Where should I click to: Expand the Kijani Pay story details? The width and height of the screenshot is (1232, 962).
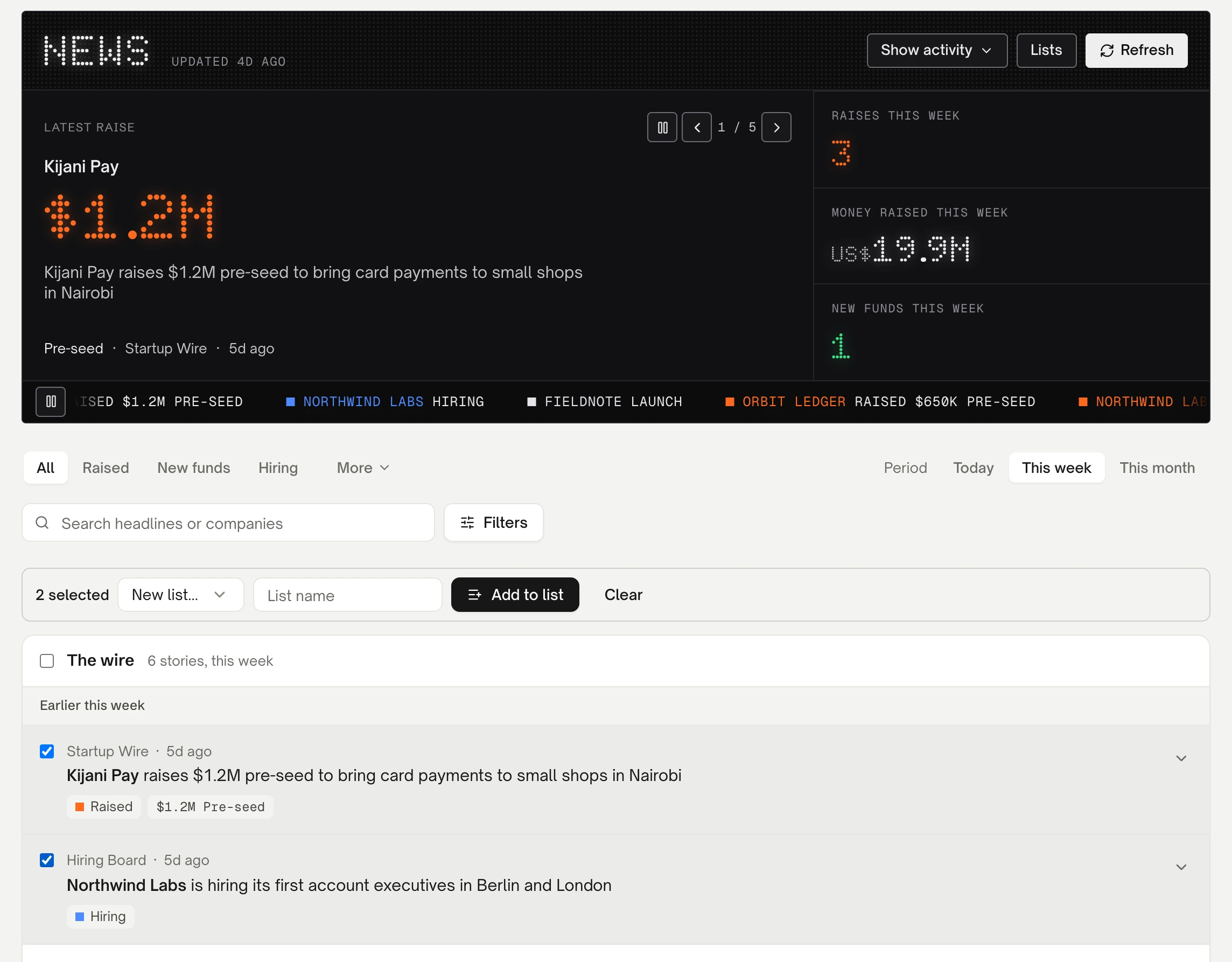pyautogui.click(x=1181, y=758)
